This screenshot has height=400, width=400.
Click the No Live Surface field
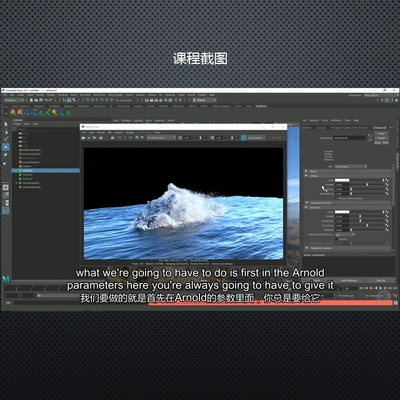[124, 100]
